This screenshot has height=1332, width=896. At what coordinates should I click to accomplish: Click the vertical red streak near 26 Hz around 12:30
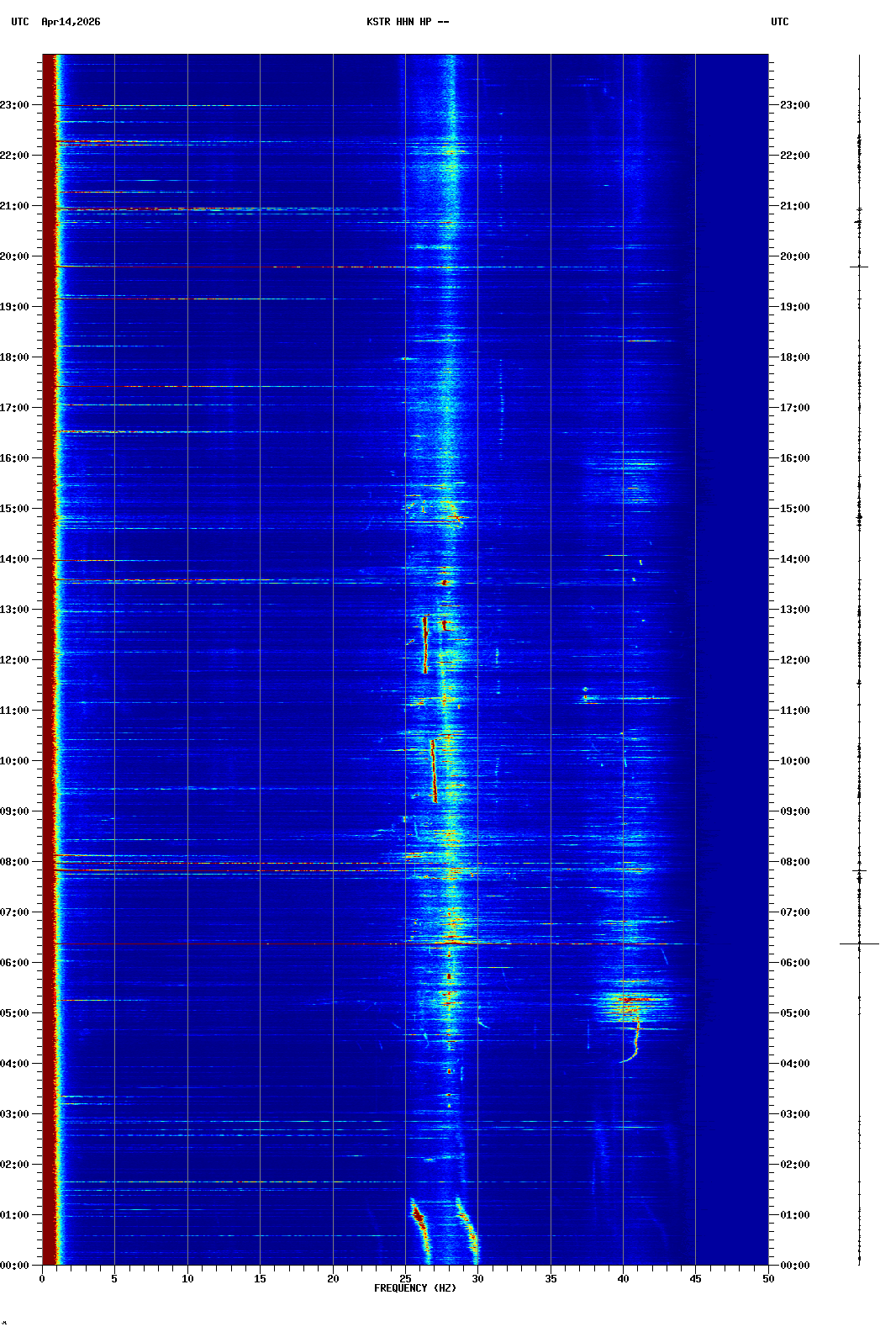[x=425, y=644]
